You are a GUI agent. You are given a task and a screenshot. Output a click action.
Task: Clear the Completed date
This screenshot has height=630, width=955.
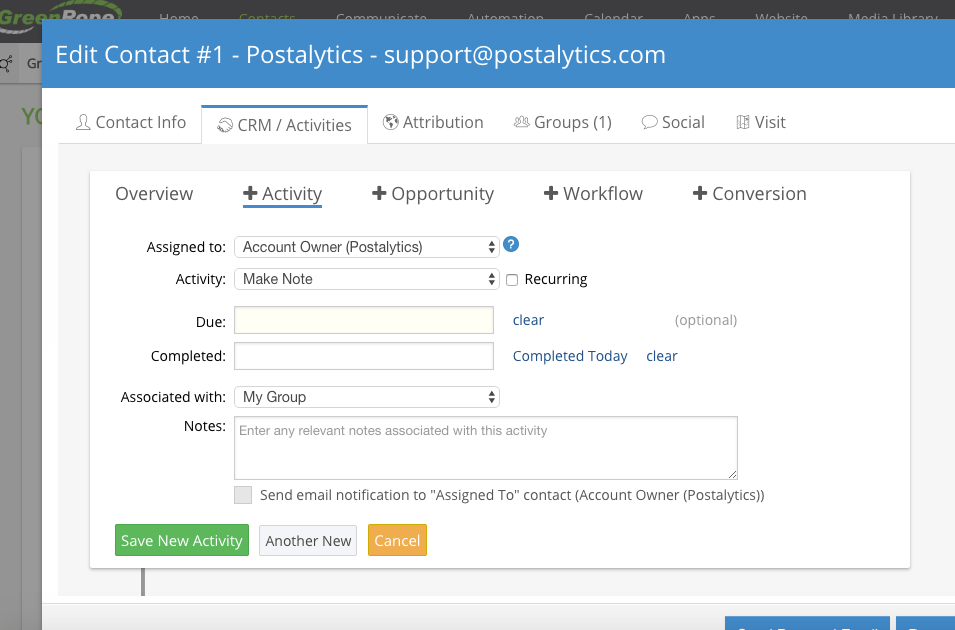tap(661, 356)
